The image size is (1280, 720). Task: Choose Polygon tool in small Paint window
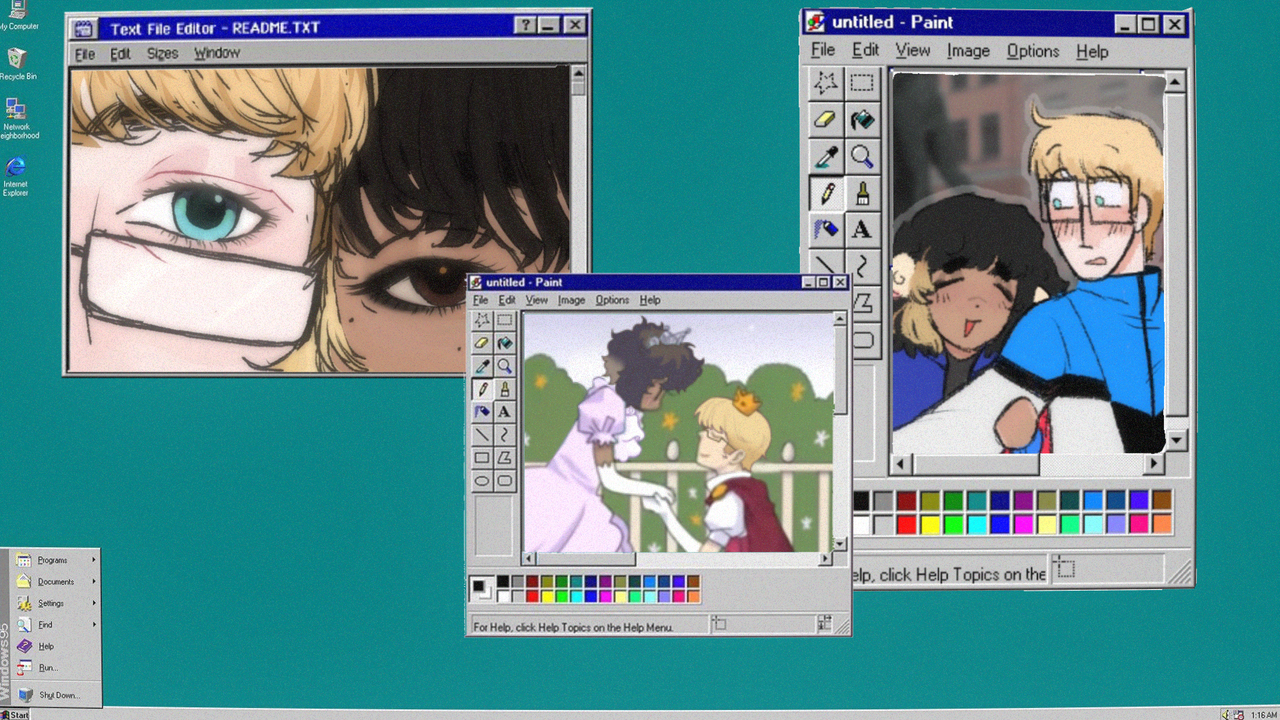point(504,458)
